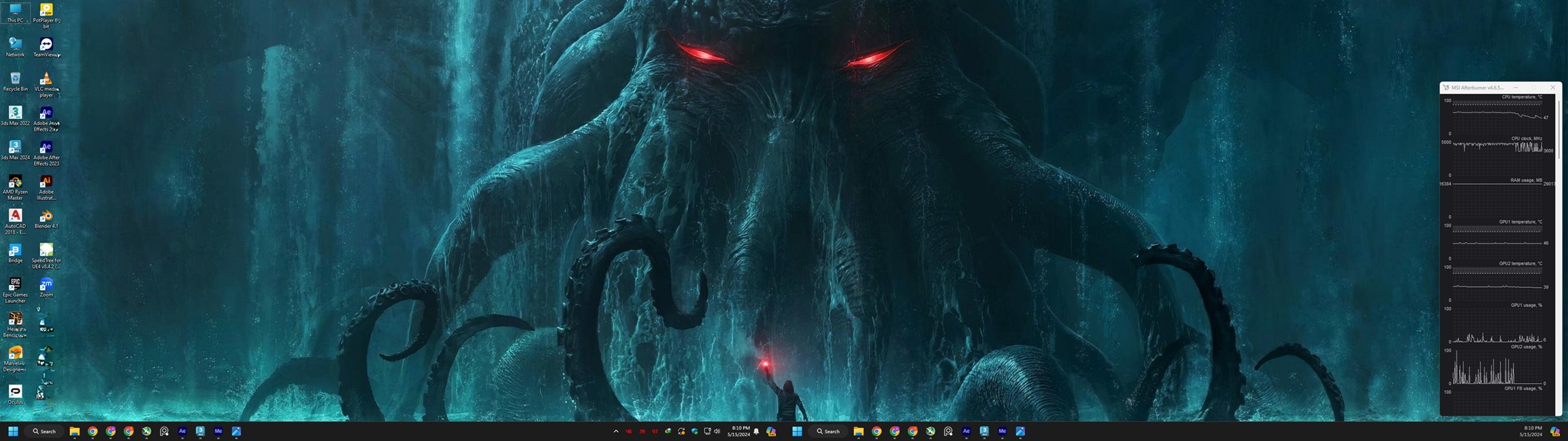This screenshot has width=1568, height=441.
Task: Click the red 46 temperature tray icon
Action: point(629,431)
